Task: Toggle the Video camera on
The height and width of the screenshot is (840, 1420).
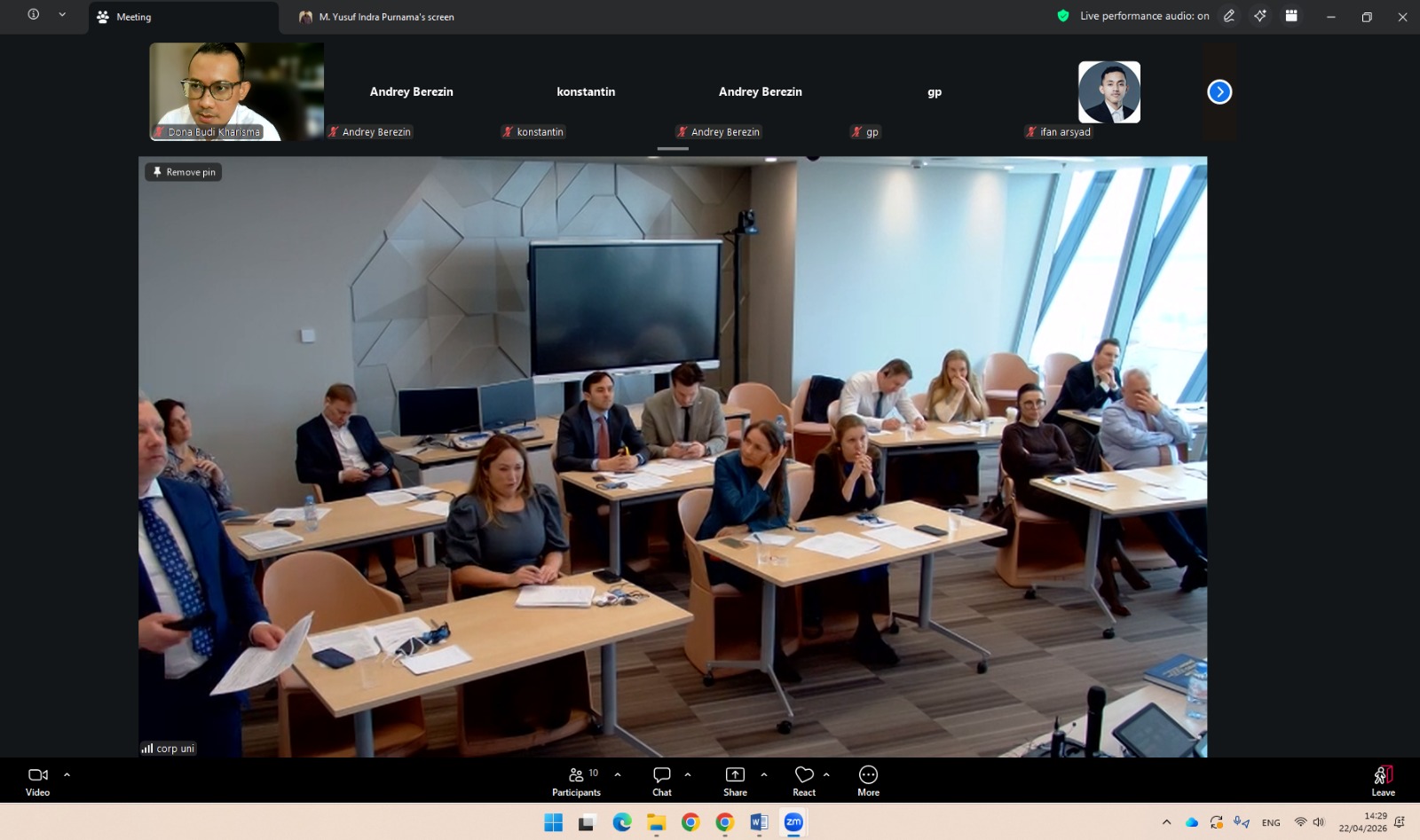Action: [37, 781]
